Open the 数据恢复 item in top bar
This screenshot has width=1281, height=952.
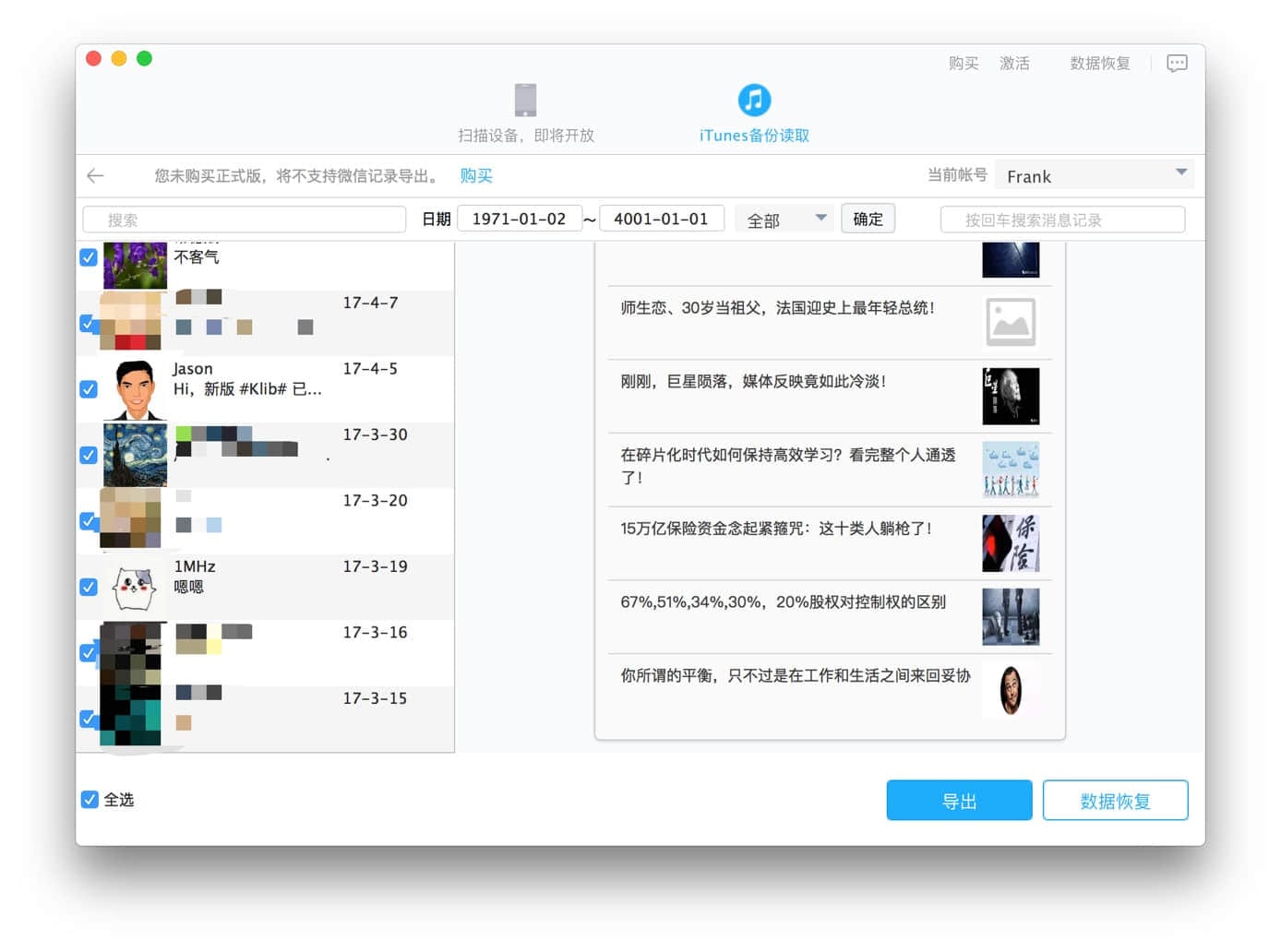point(1099,64)
